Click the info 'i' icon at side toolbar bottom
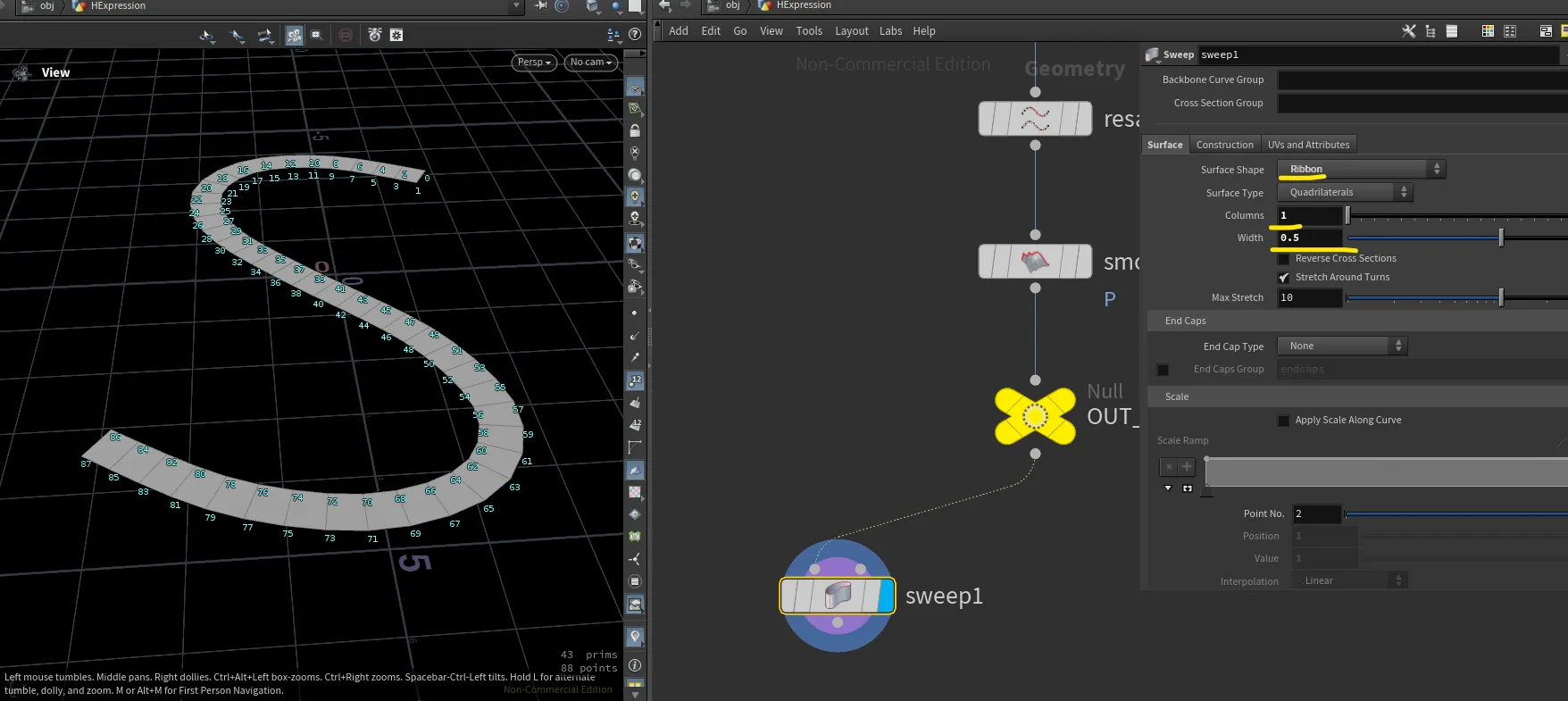Screen dimensions: 1568x701 (635, 665)
